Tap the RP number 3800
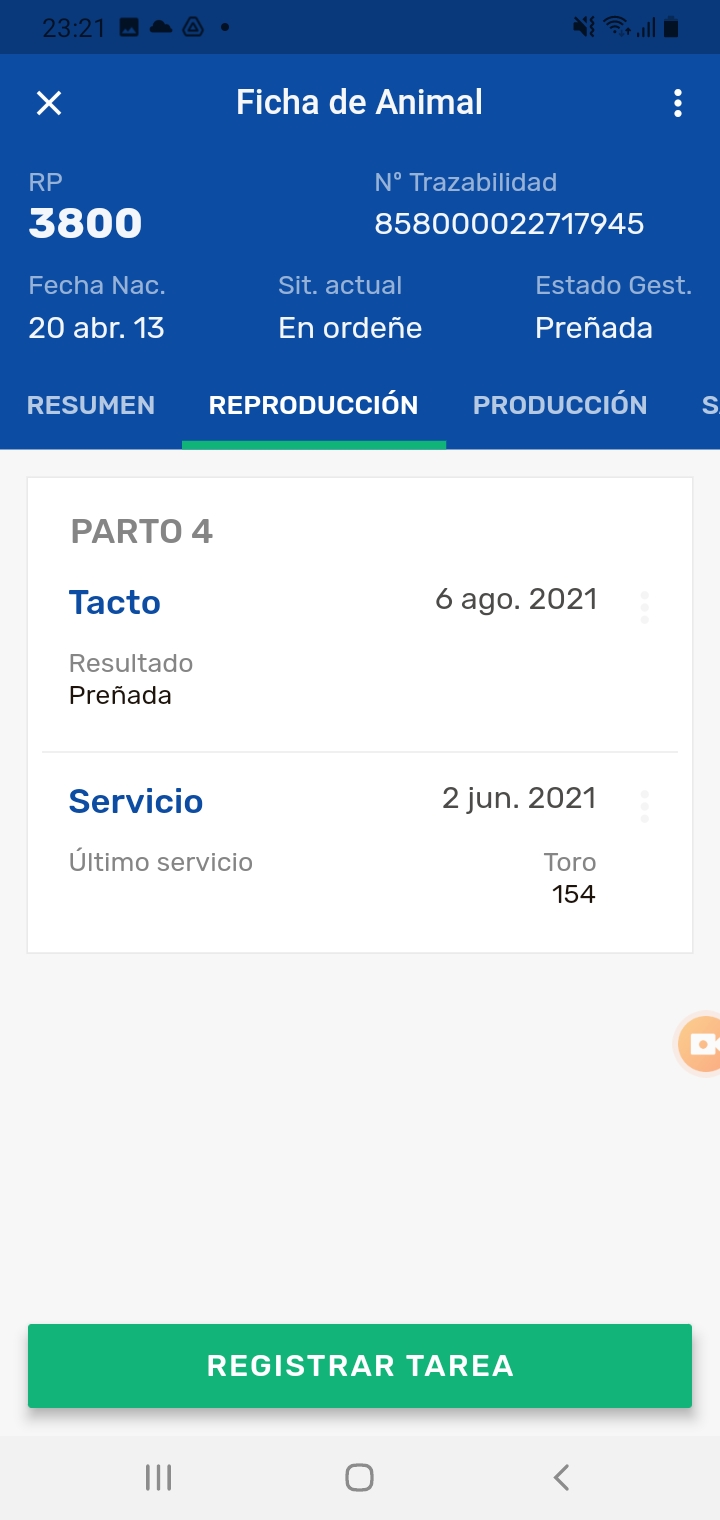 click(85, 223)
